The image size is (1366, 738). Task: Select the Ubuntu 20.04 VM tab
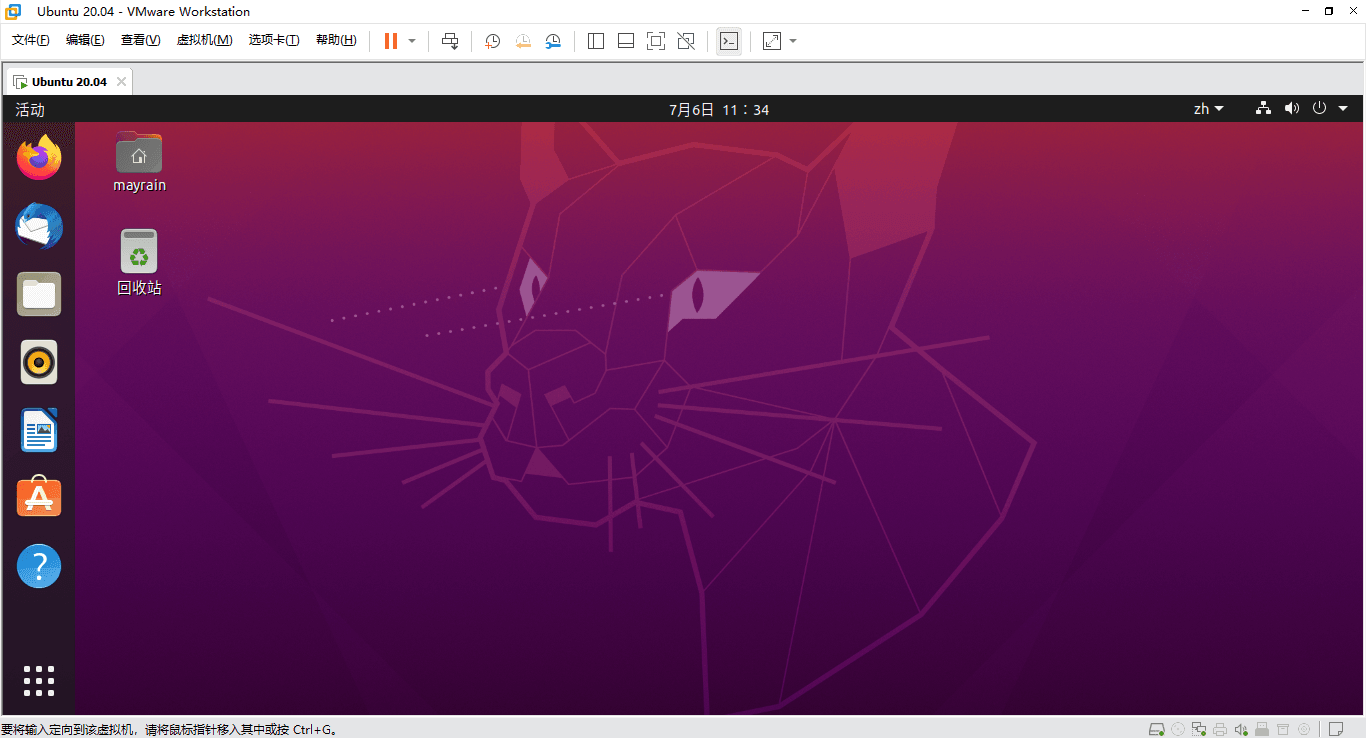point(69,82)
